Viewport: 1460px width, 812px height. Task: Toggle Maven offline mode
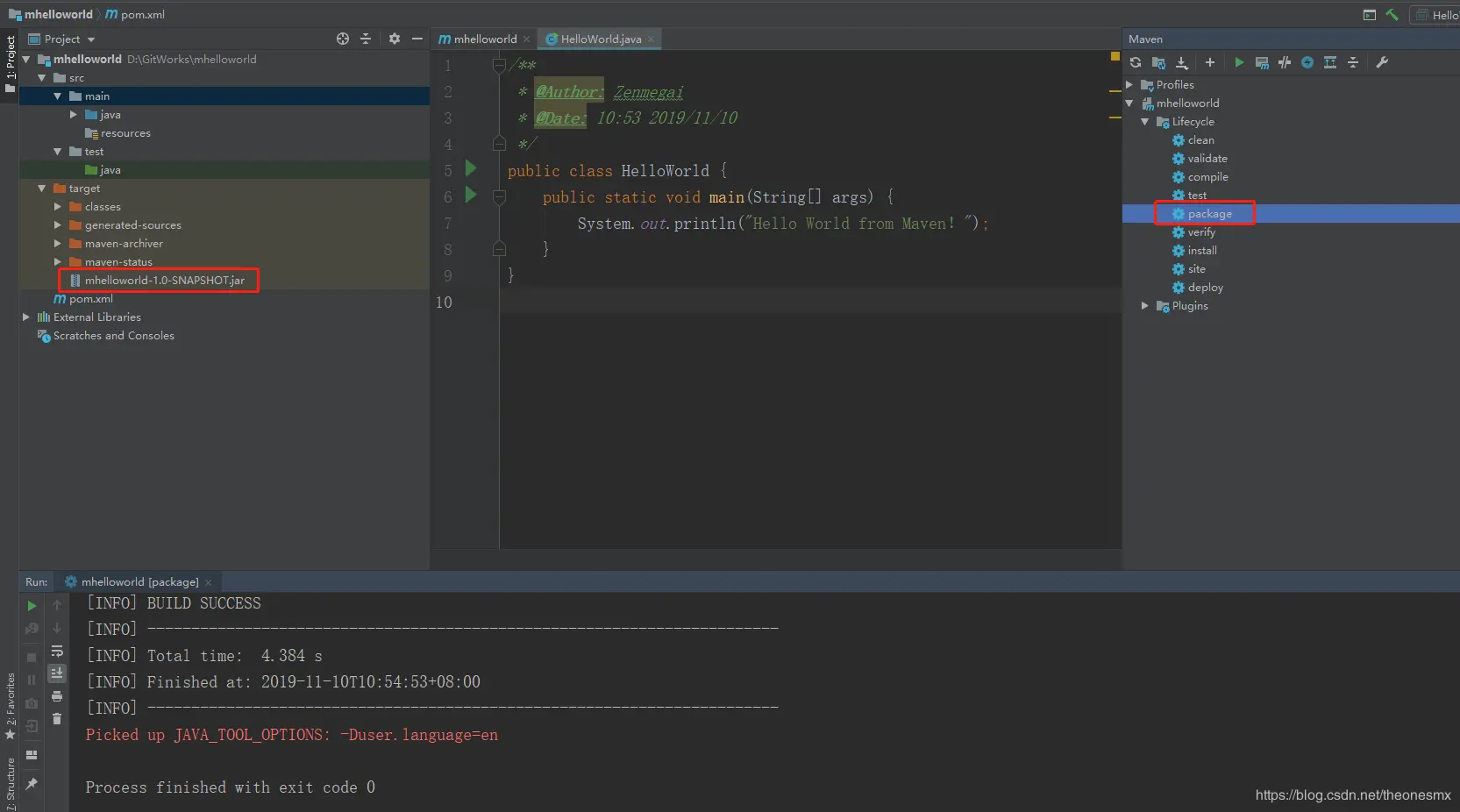coord(1285,62)
